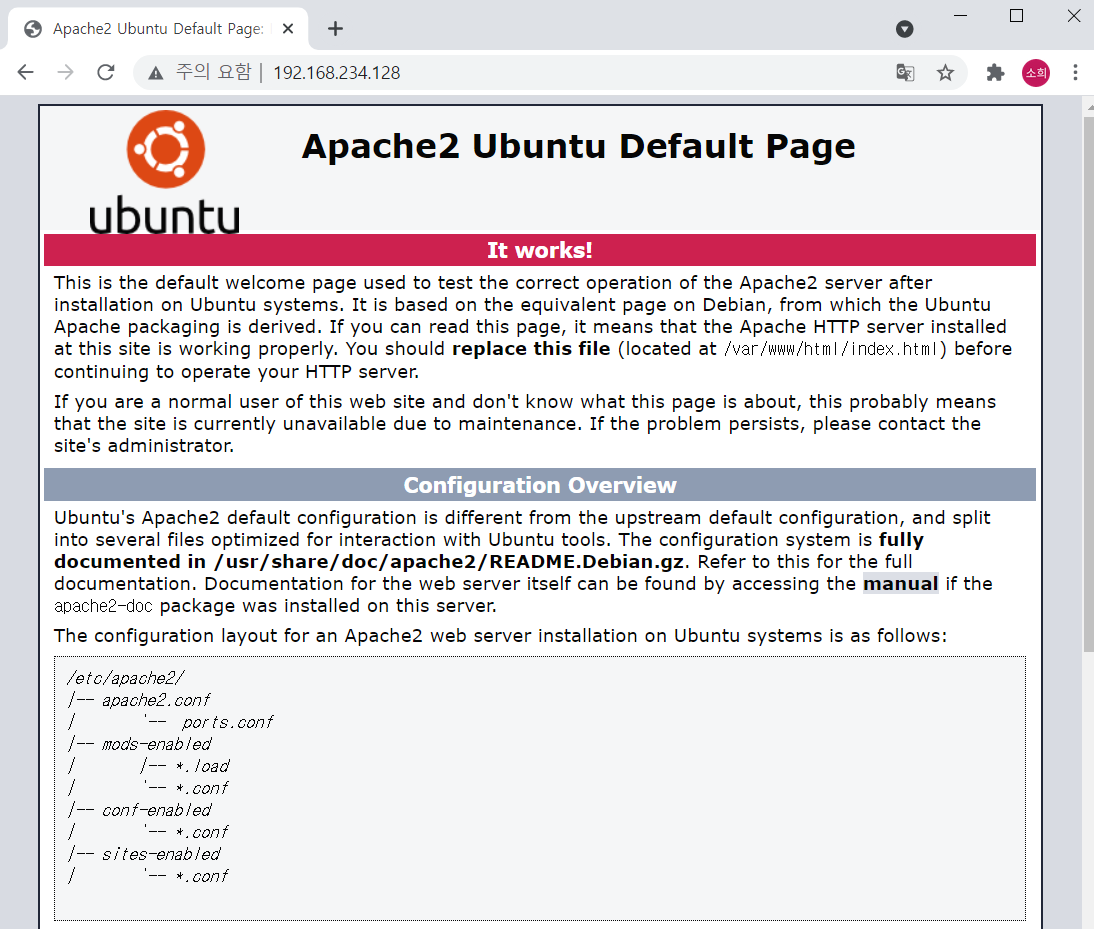Open the Chrome profile avatar
The height and width of the screenshot is (929, 1094).
[x=1035, y=73]
